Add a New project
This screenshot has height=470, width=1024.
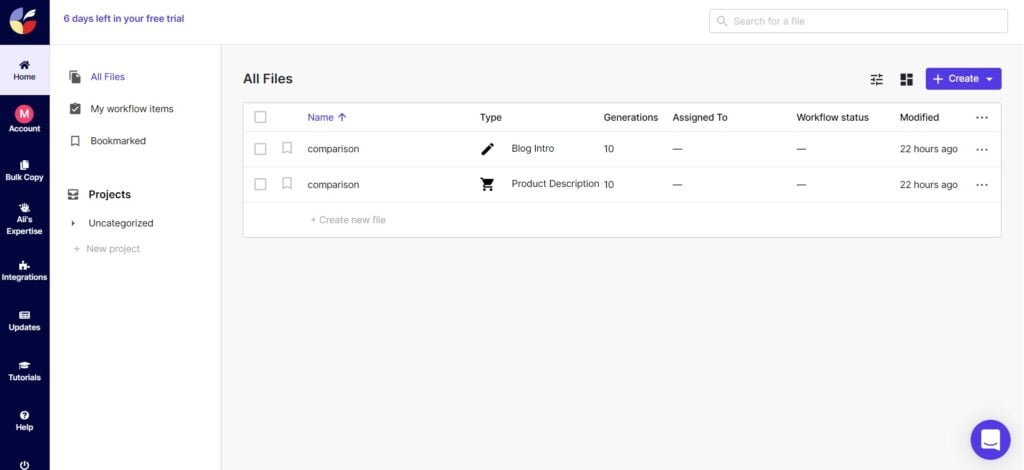pyautogui.click(x=106, y=249)
